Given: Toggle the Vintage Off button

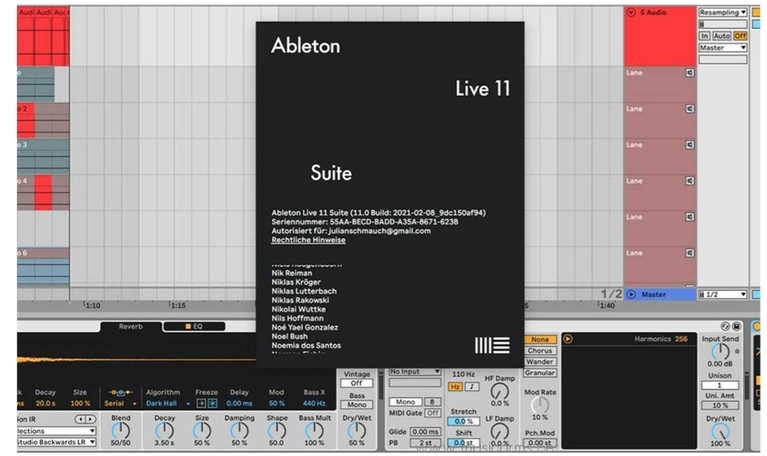Looking at the screenshot, I should click(356, 383).
